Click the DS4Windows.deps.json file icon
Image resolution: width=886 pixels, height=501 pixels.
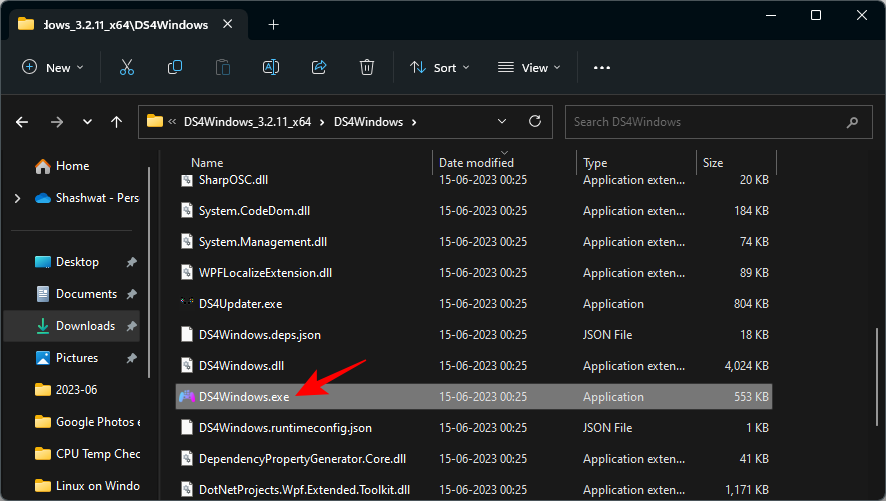187,334
